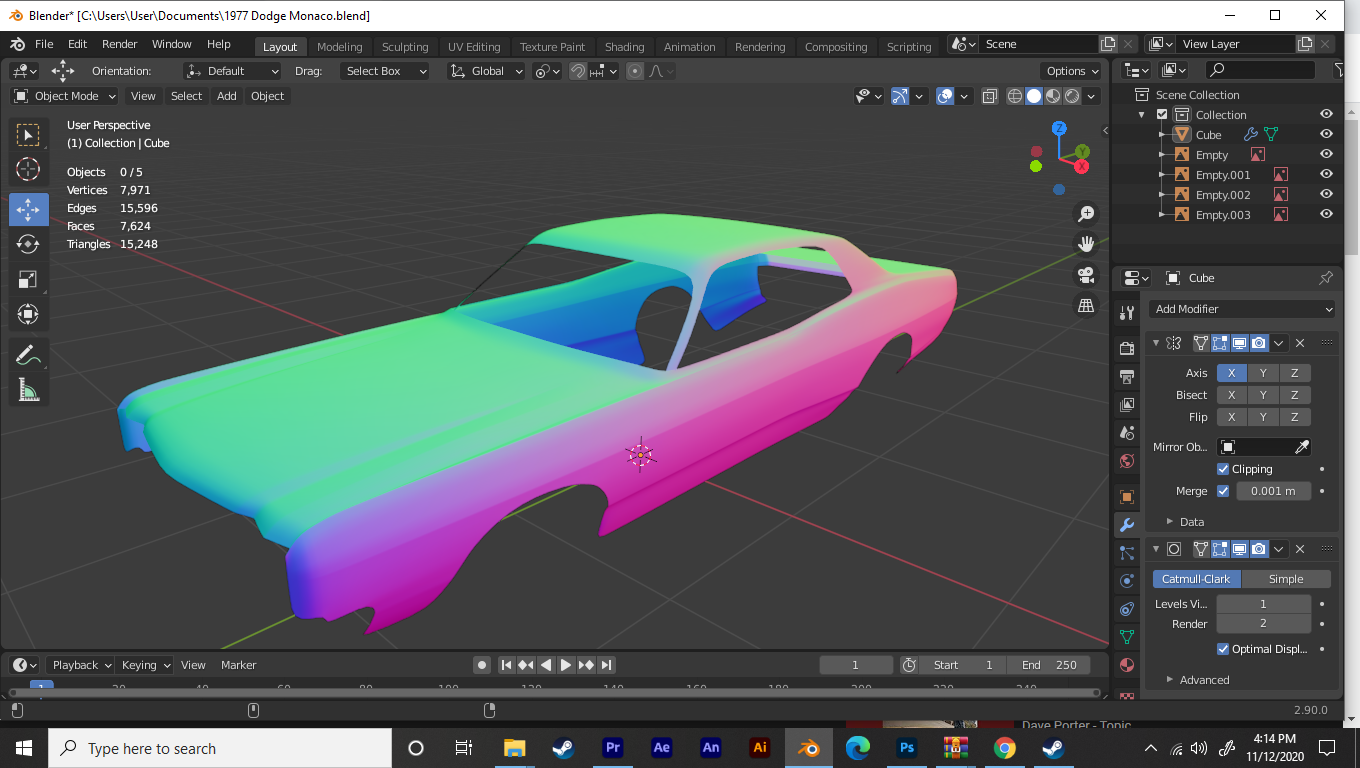Enable the Y axis for the Mirror modifier
1360x768 pixels.
tap(1263, 373)
